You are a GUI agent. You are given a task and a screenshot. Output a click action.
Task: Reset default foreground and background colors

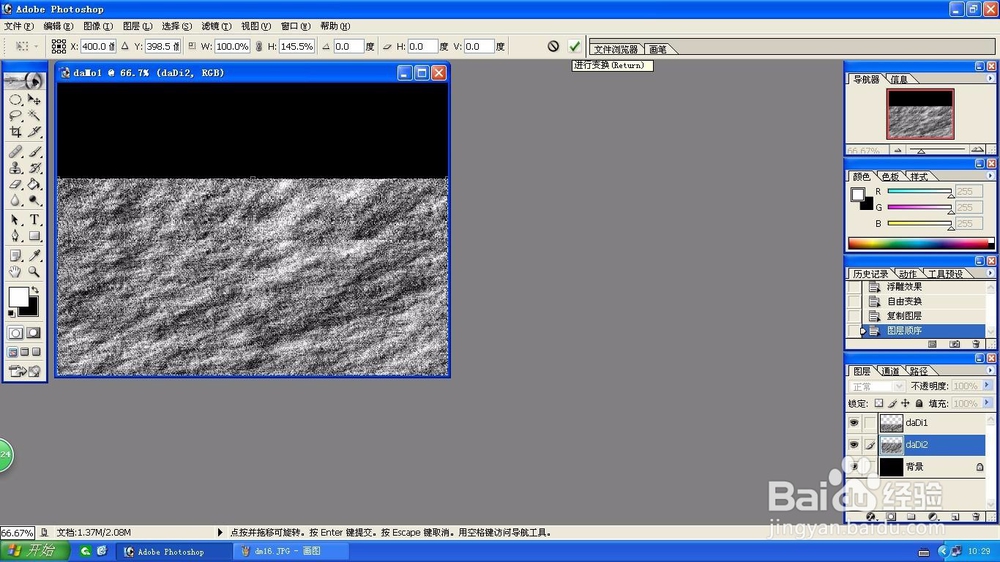pyautogui.click(x=11, y=313)
